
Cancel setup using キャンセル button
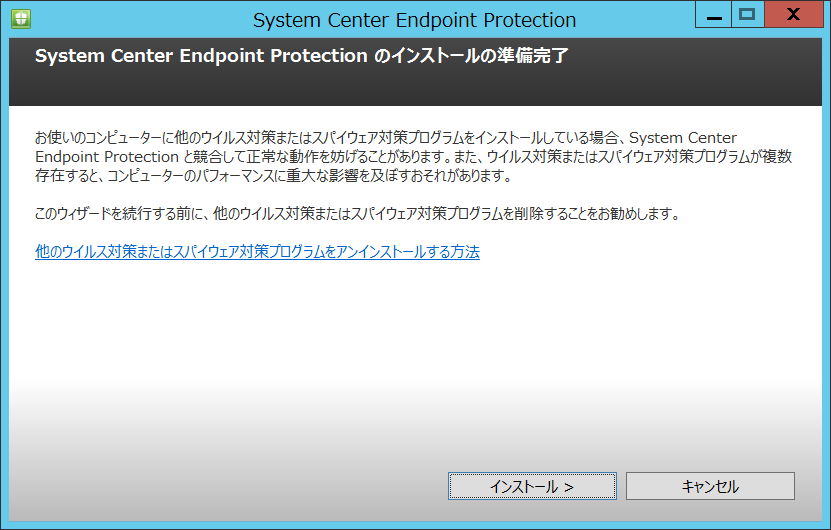(710, 486)
